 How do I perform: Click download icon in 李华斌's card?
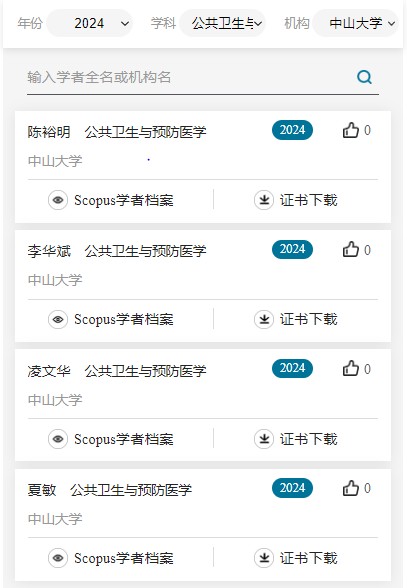(264, 320)
